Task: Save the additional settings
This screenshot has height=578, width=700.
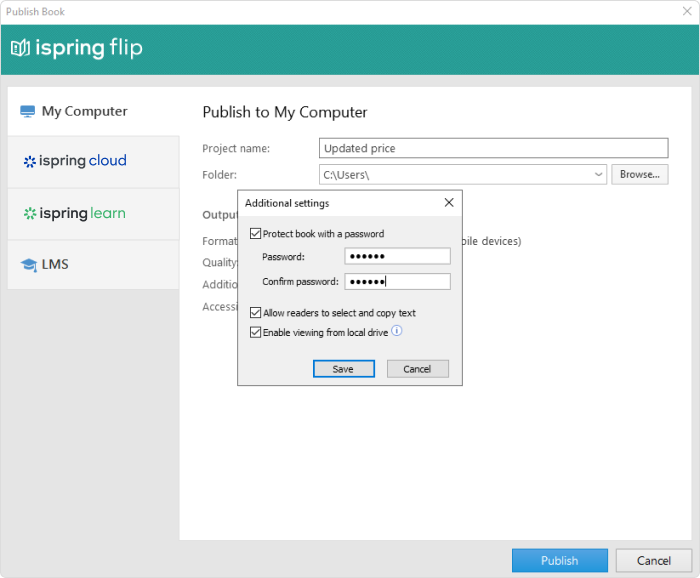Action: point(343,369)
